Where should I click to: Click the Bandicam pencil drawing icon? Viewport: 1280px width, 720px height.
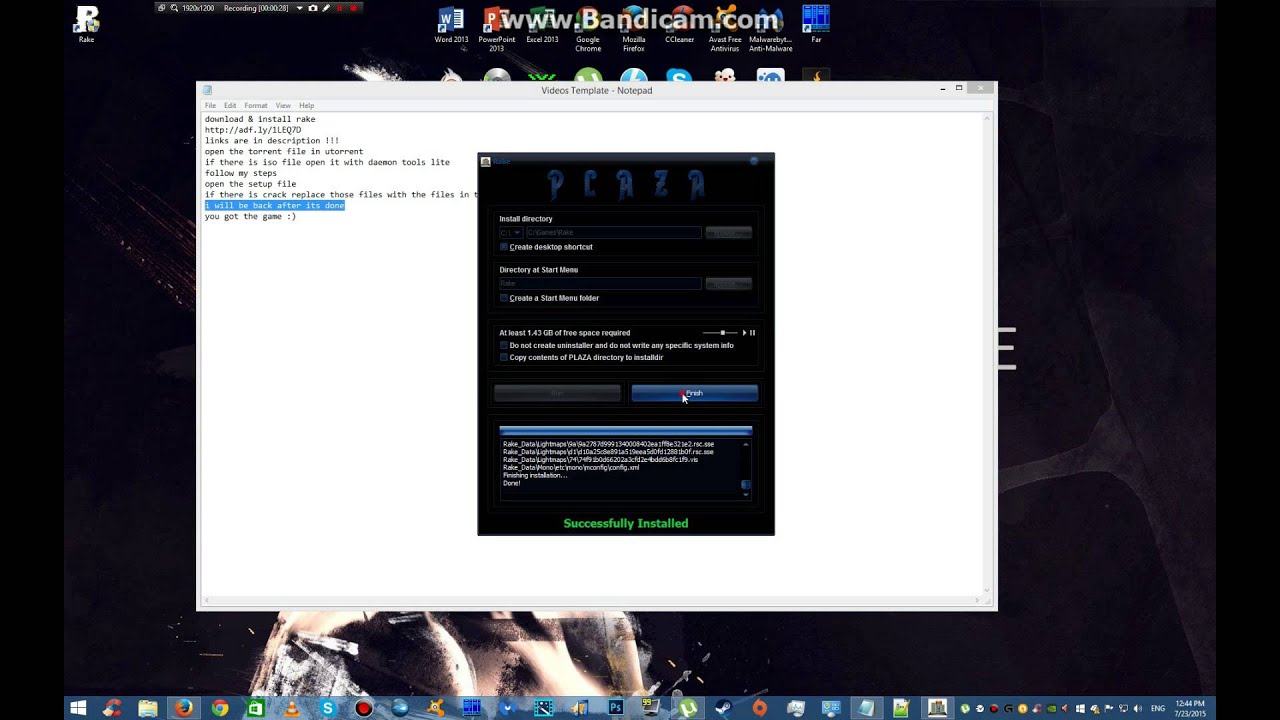[x=326, y=8]
